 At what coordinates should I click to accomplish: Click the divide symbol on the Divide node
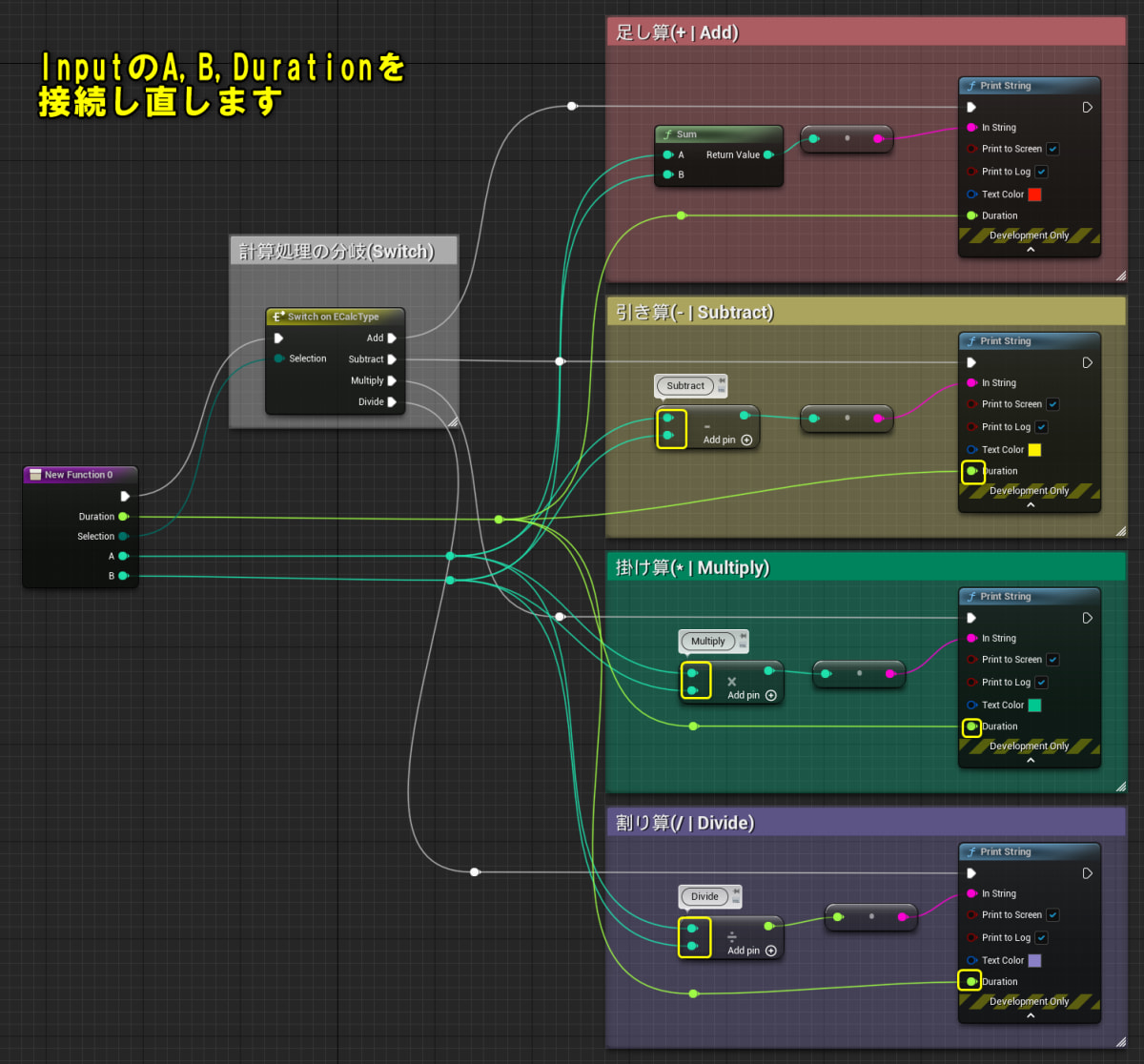730,936
